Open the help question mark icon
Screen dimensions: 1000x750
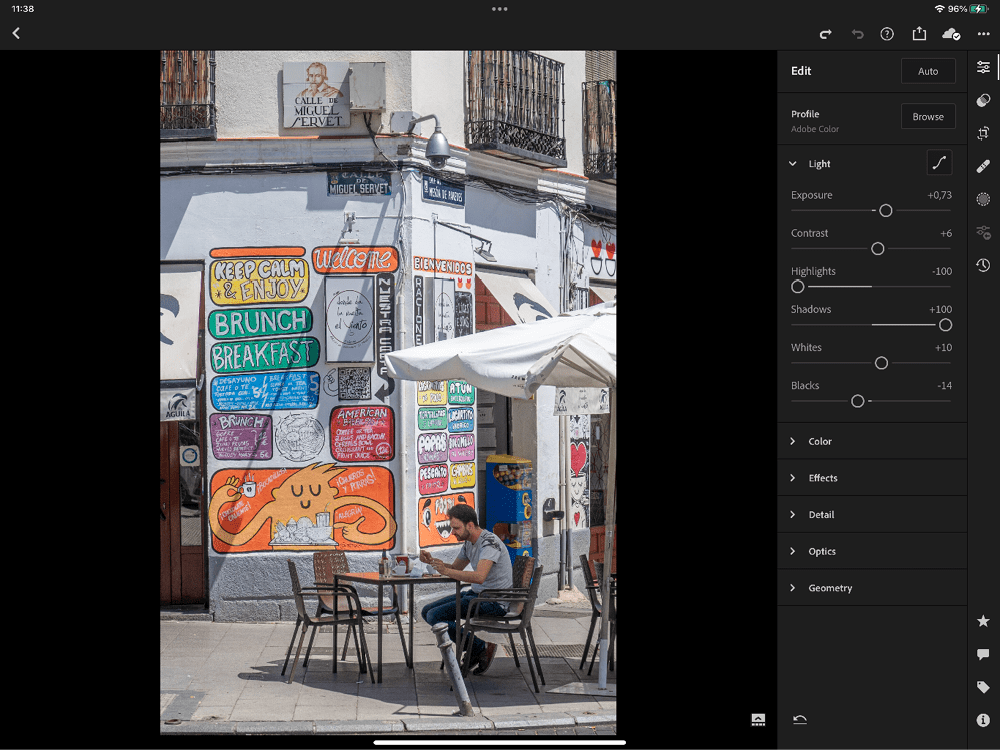click(887, 34)
